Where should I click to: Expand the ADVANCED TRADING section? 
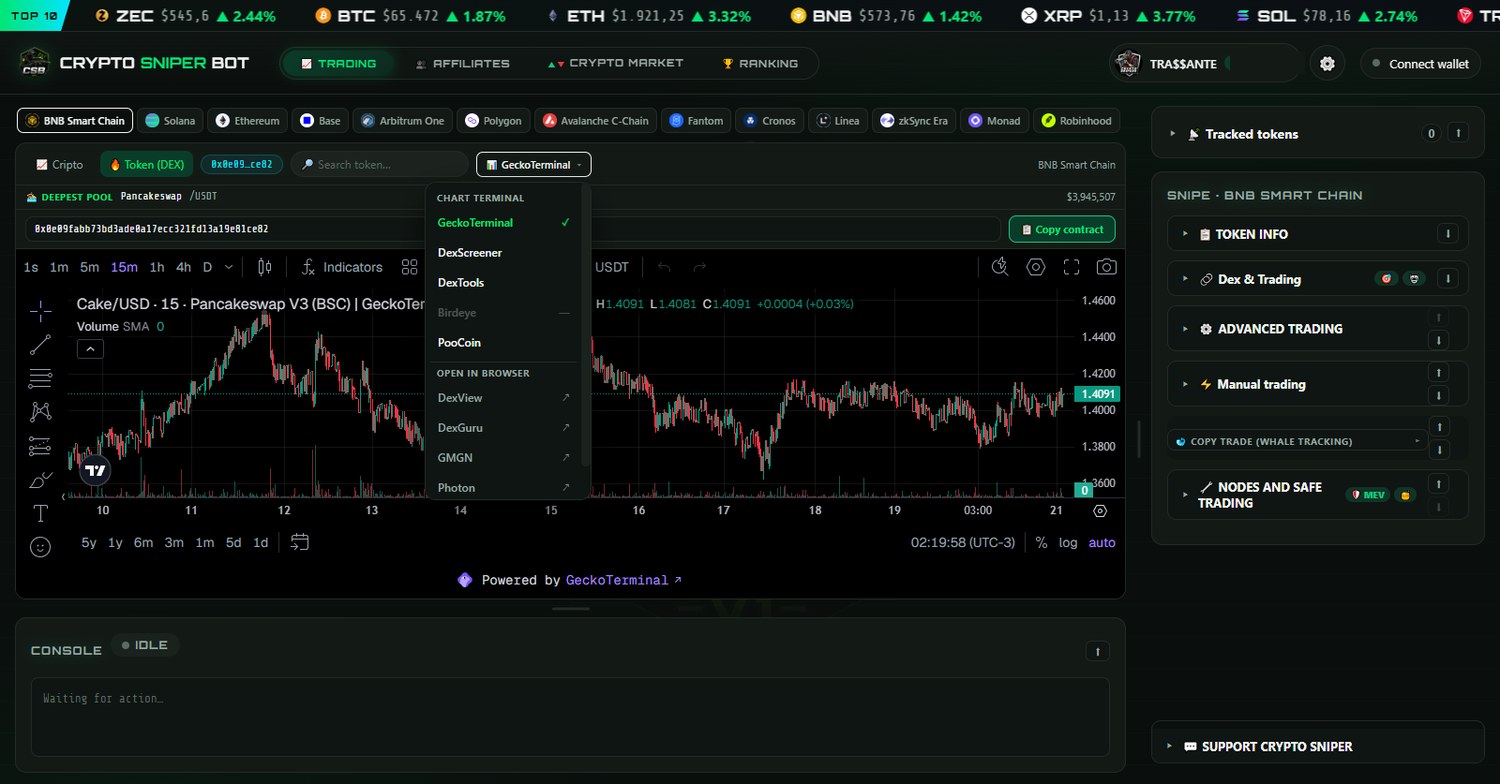(1185, 329)
